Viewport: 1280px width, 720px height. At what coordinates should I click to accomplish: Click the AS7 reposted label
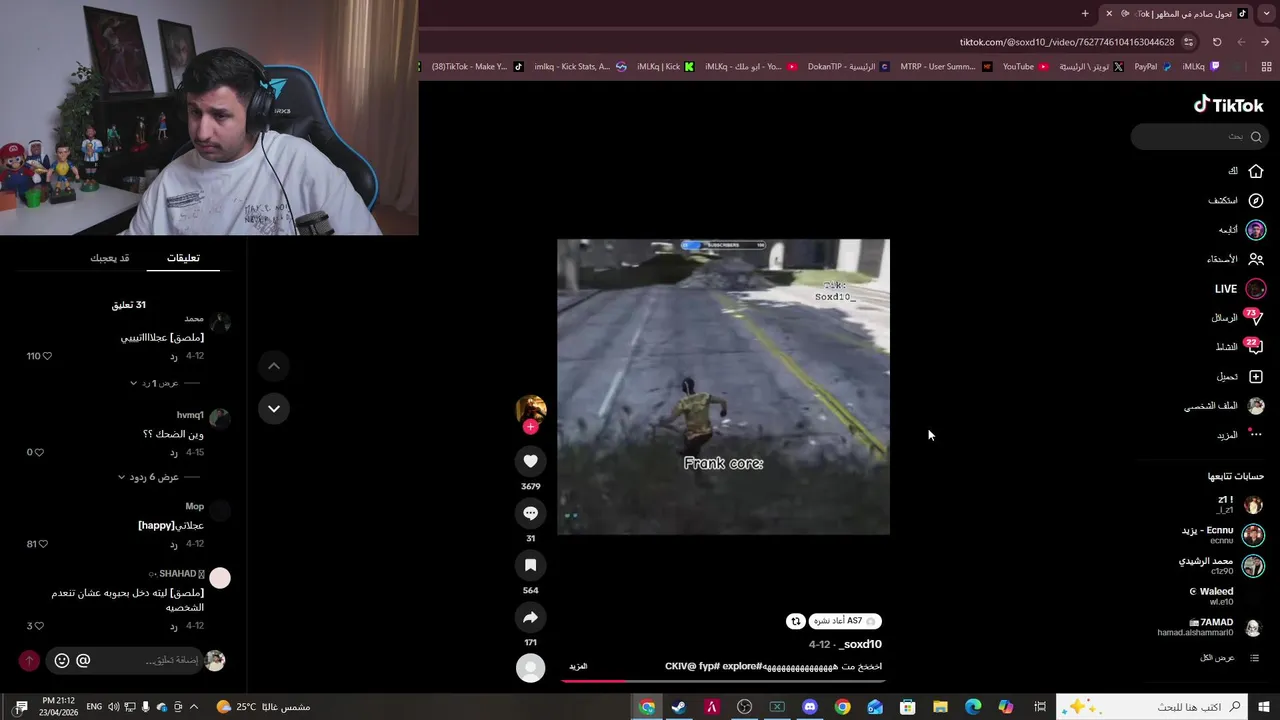click(844, 621)
